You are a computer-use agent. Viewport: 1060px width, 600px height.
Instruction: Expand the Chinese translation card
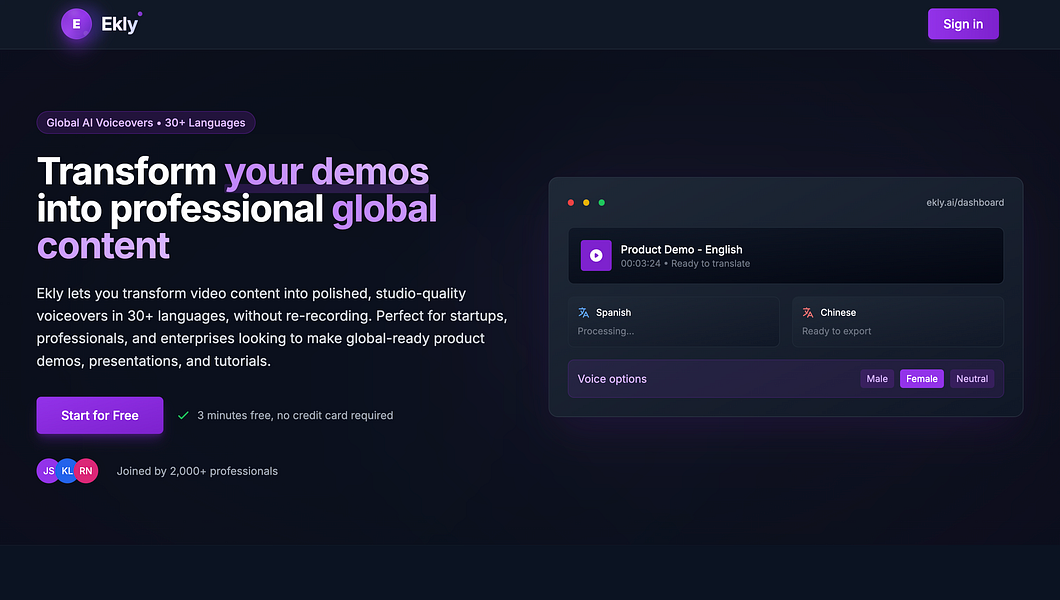point(898,320)
